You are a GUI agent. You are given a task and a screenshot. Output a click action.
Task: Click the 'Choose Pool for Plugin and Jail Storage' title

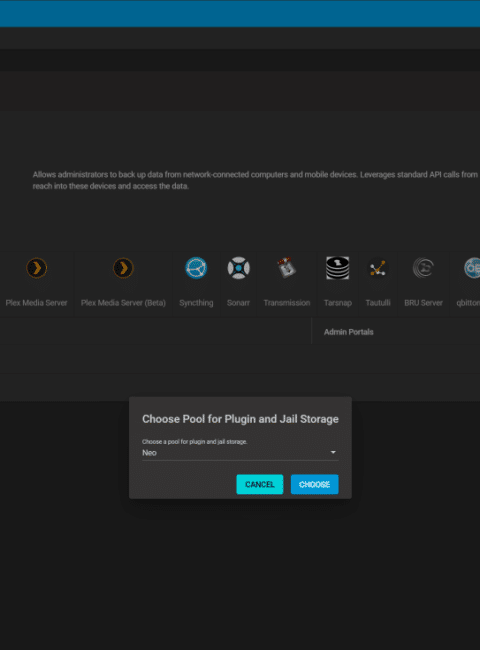[240, 419]
